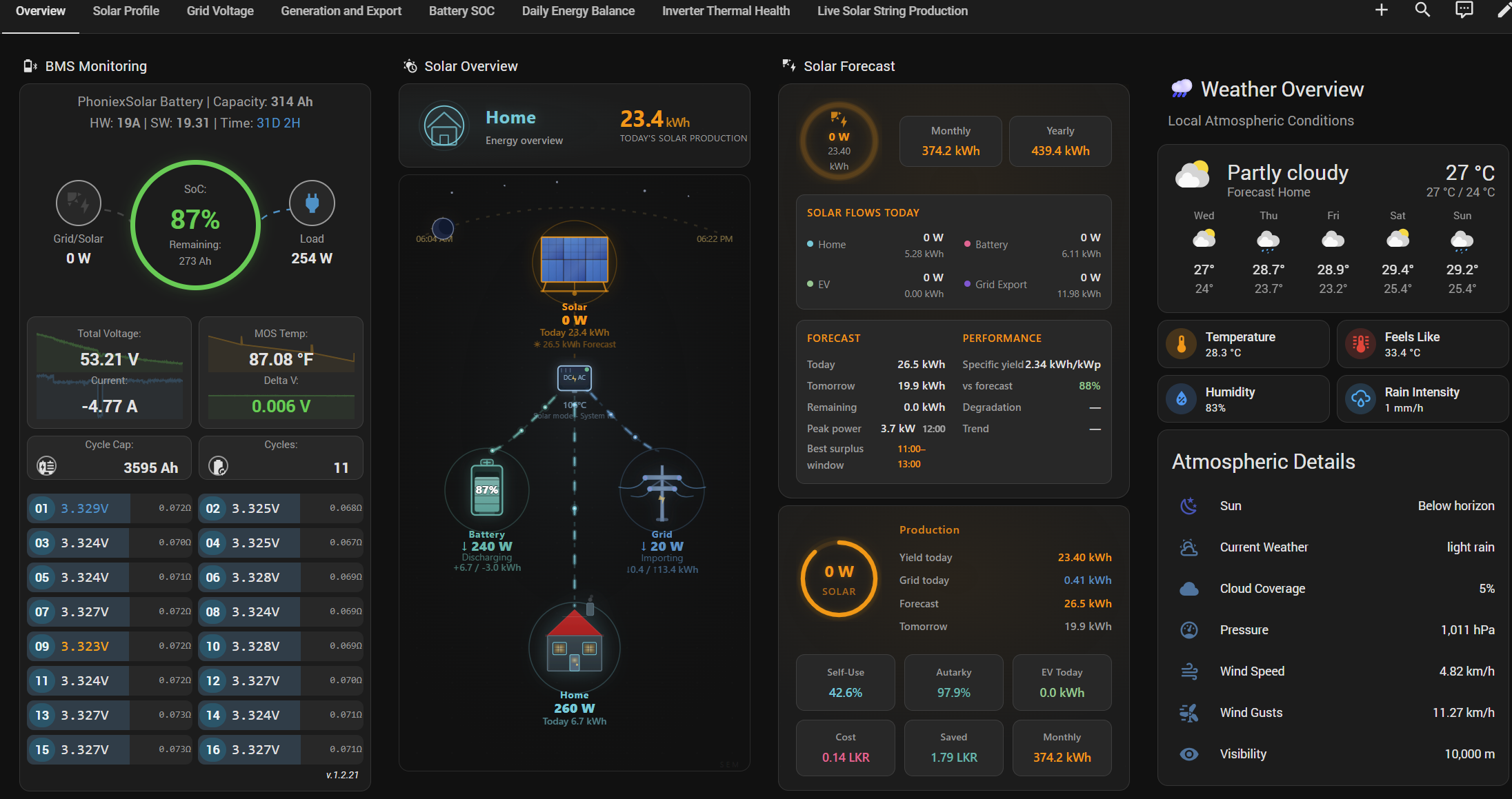The height and width of the screenshot is (799, 1512).
Task: Open the Saved 1.79 LKR tile
Action: pos(954,748)
